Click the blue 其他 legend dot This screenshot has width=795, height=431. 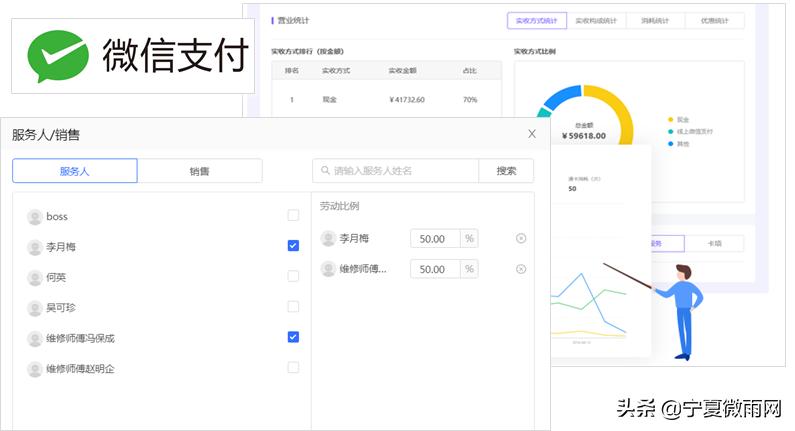[670, 144]
